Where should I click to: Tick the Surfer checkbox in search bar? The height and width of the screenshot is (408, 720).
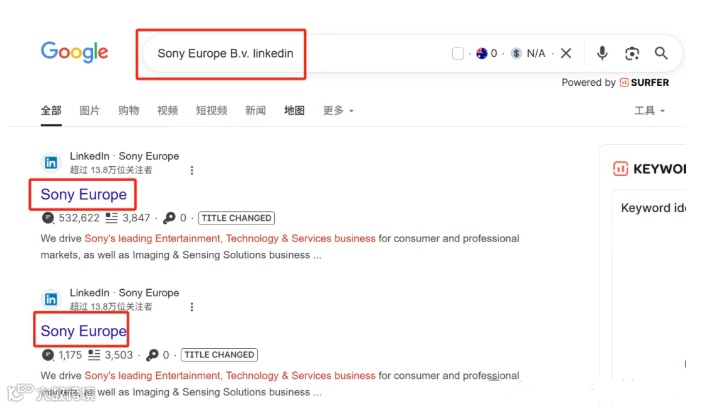(458, 54)
